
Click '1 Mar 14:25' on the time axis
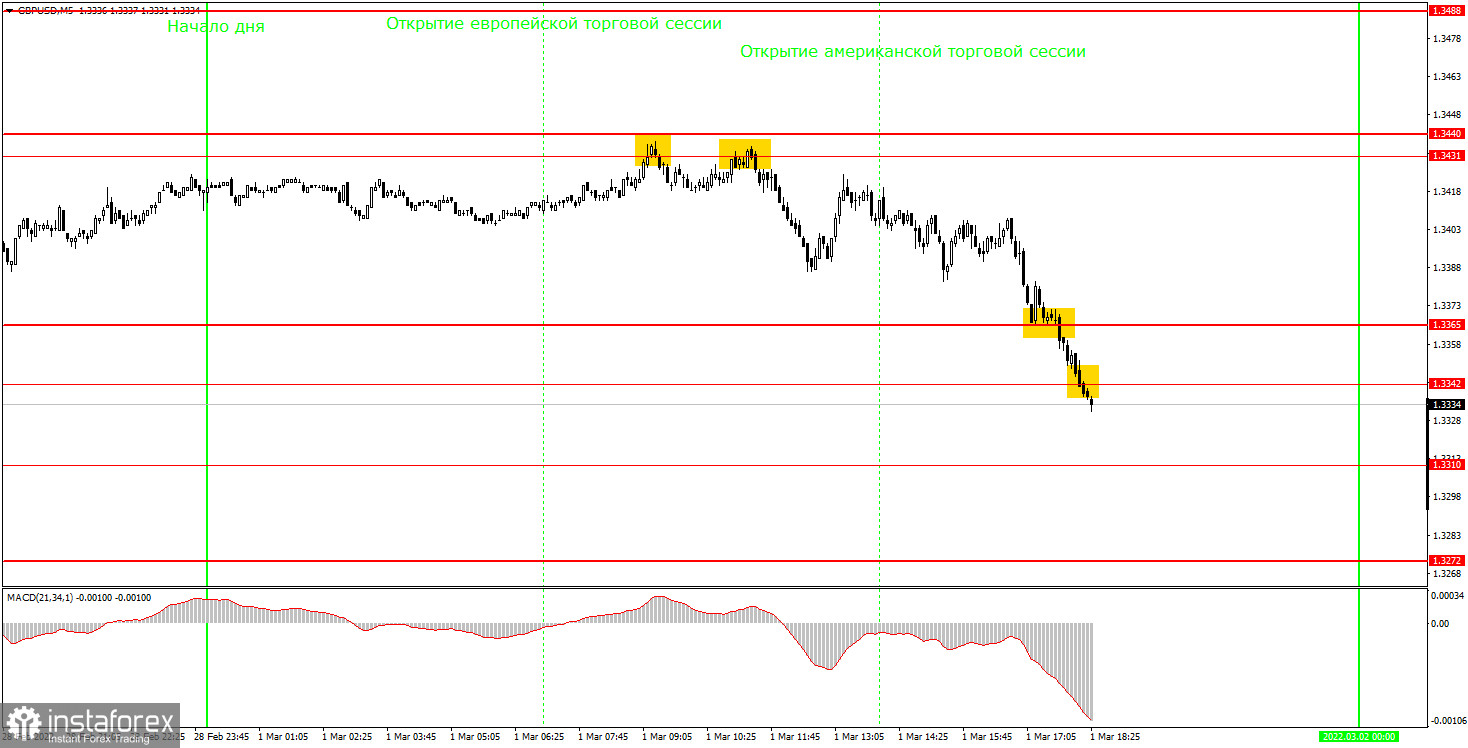point(925,737)
